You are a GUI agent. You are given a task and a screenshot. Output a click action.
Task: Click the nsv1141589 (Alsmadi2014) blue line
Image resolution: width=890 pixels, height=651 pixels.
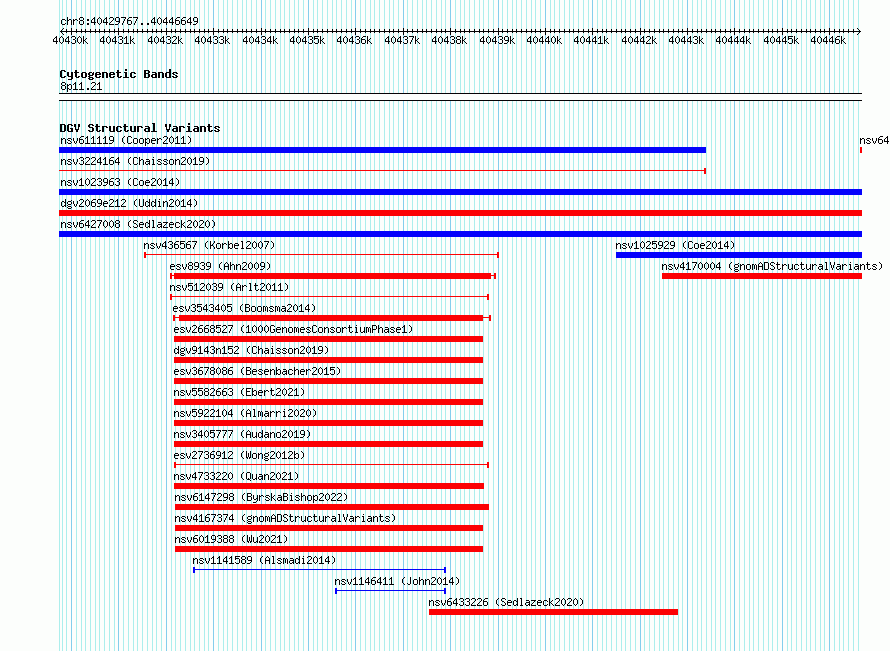click(x=320, y=570)
